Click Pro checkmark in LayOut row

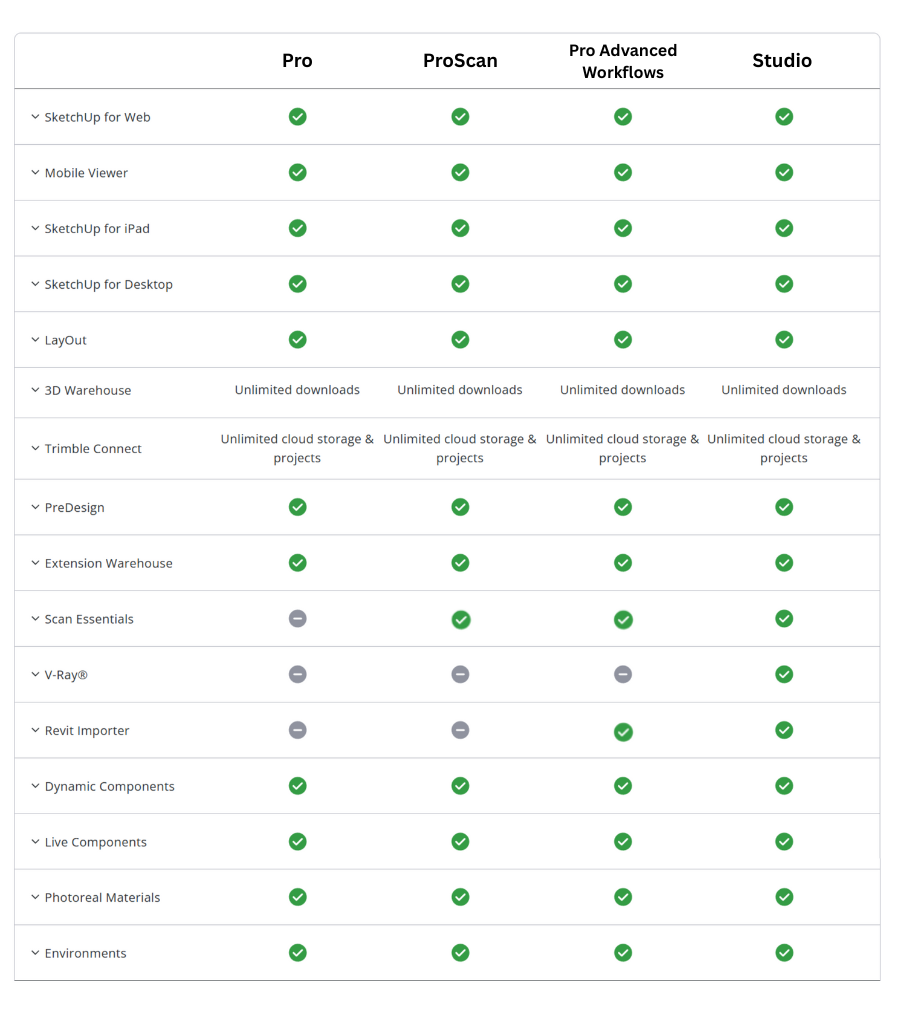point(297,340)
